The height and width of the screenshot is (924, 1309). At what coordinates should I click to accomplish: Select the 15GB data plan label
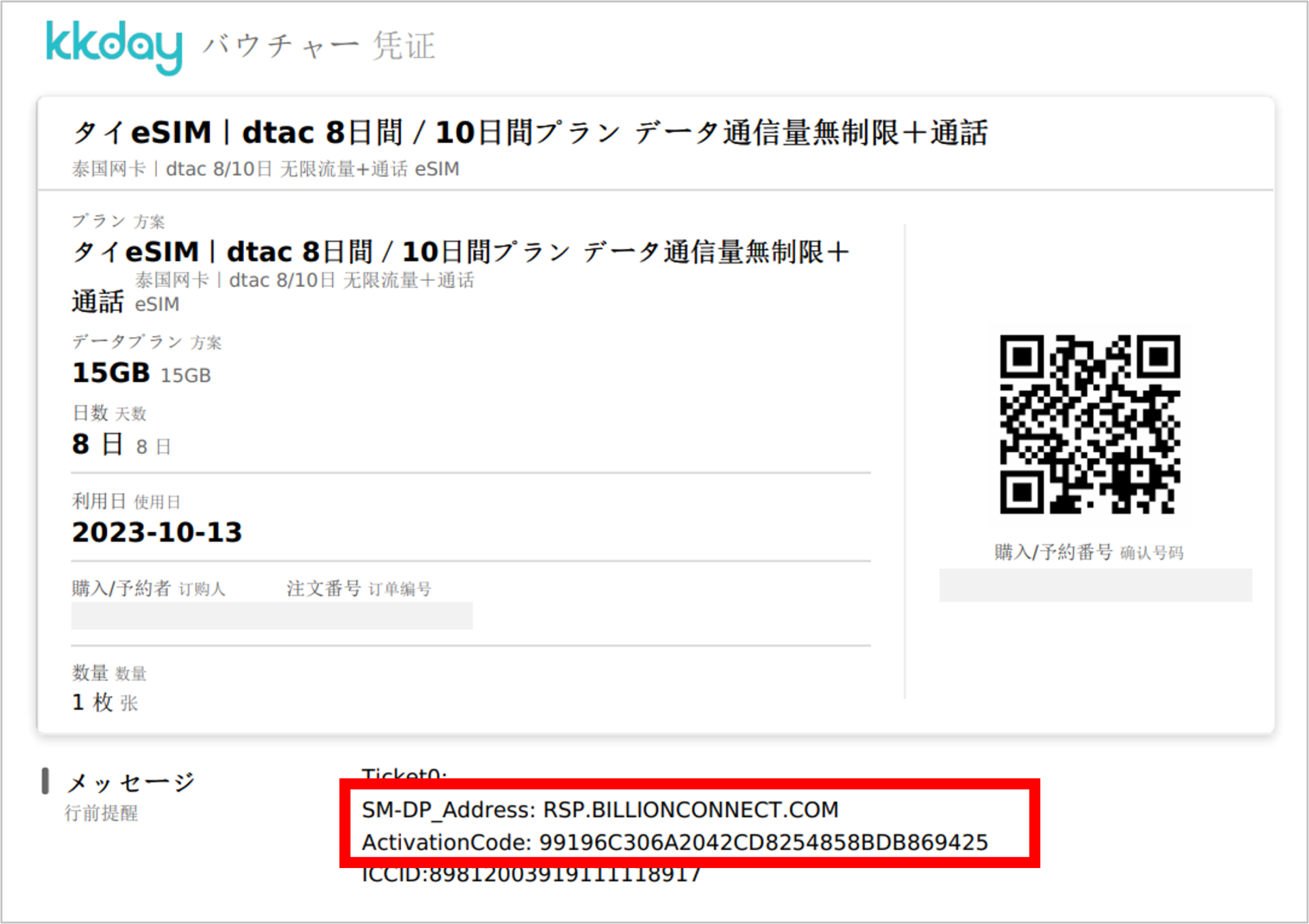(110, 372)
